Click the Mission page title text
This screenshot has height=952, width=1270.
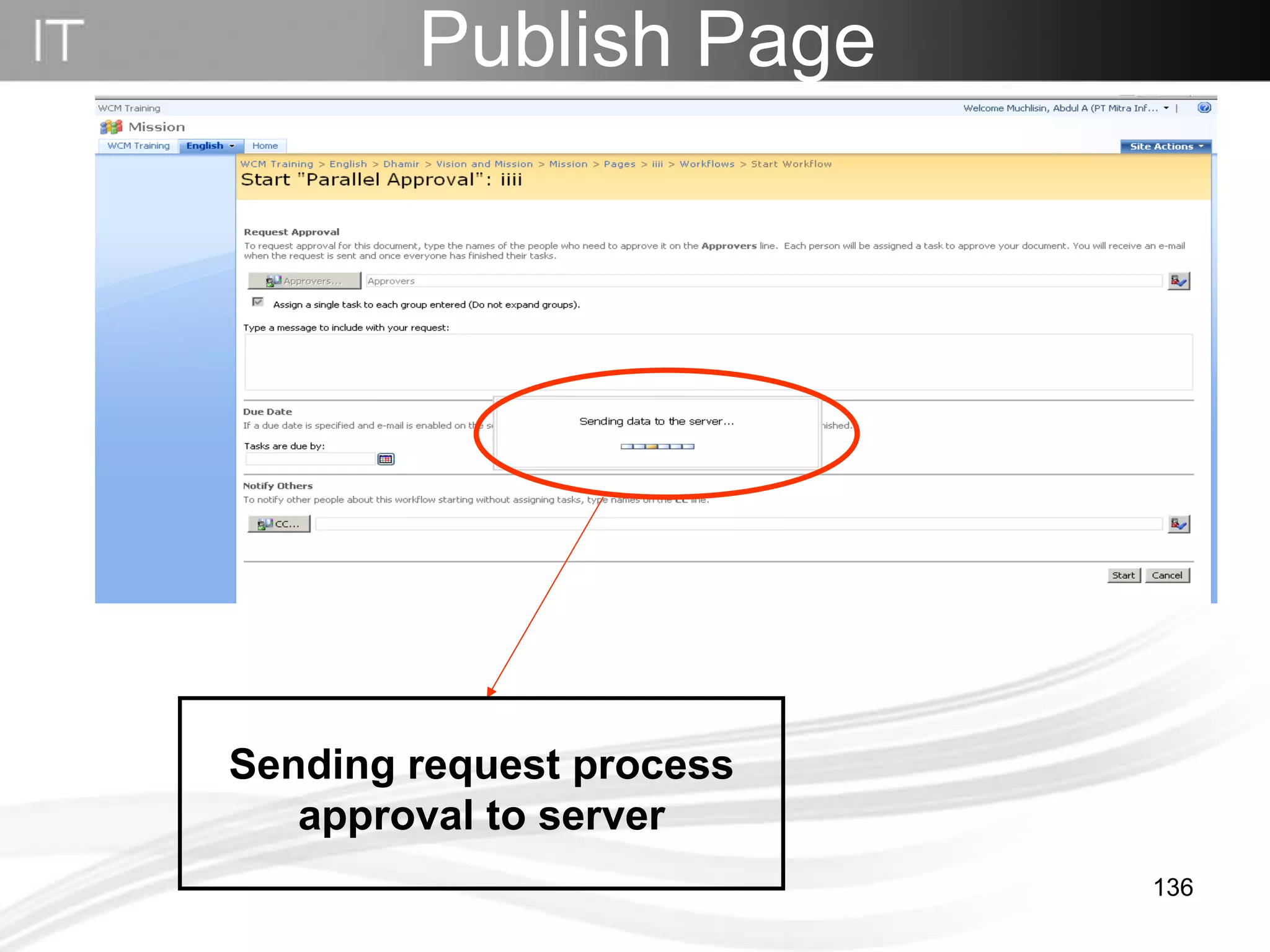(157, 127)
